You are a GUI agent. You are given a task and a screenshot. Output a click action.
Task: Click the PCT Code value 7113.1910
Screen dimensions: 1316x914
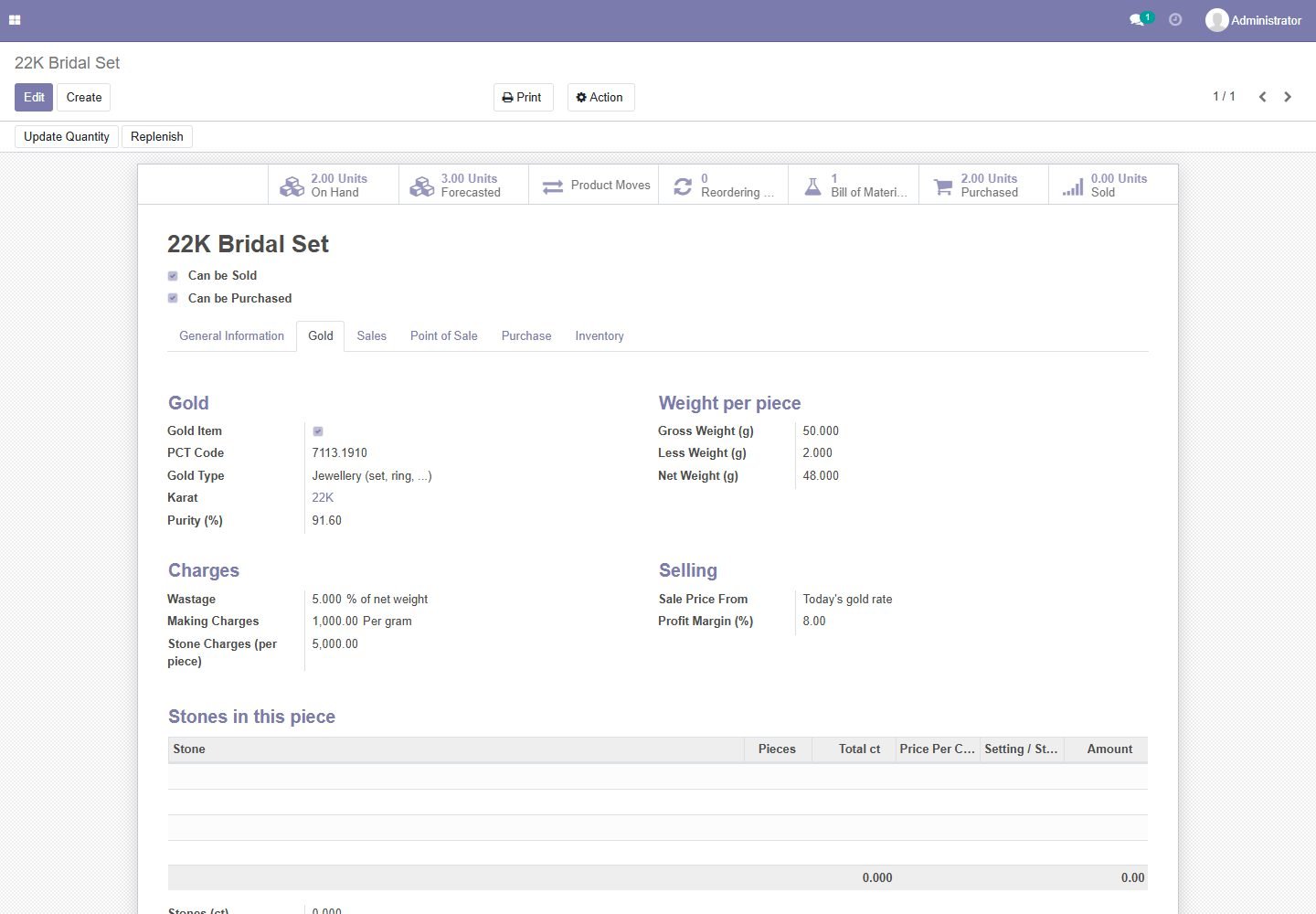click(x=339, y=452)
